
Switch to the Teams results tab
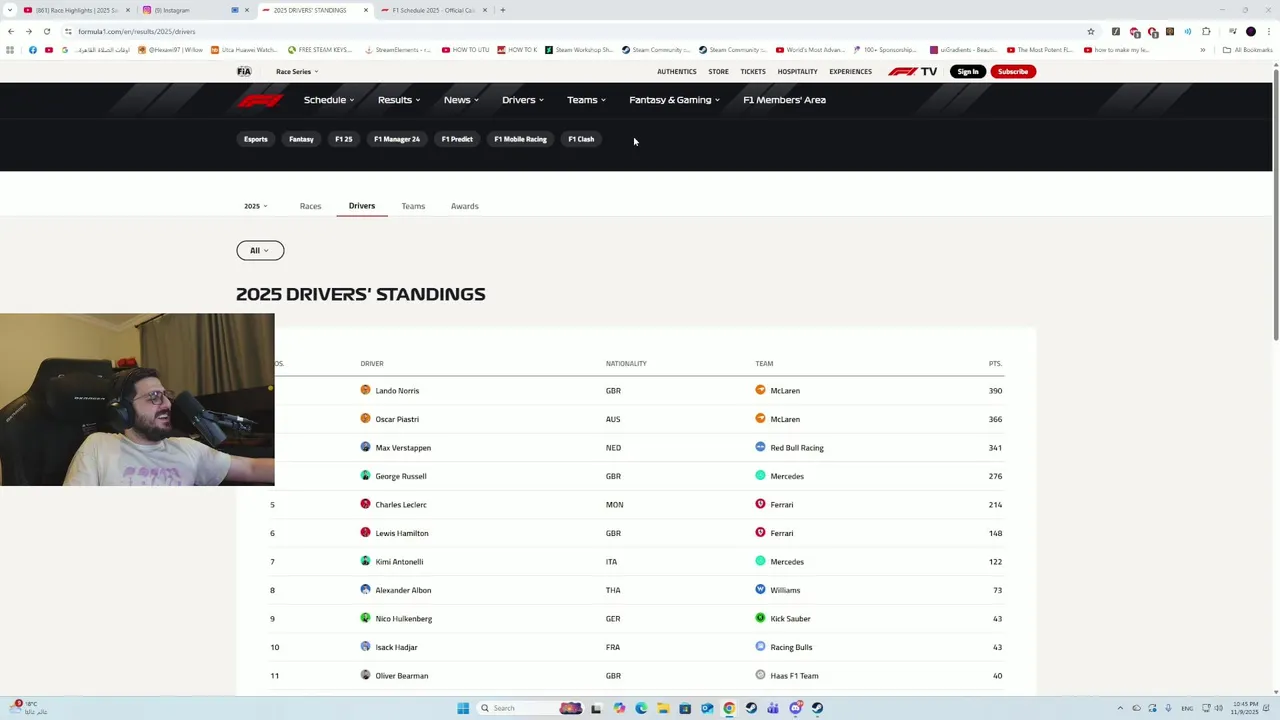413,206
